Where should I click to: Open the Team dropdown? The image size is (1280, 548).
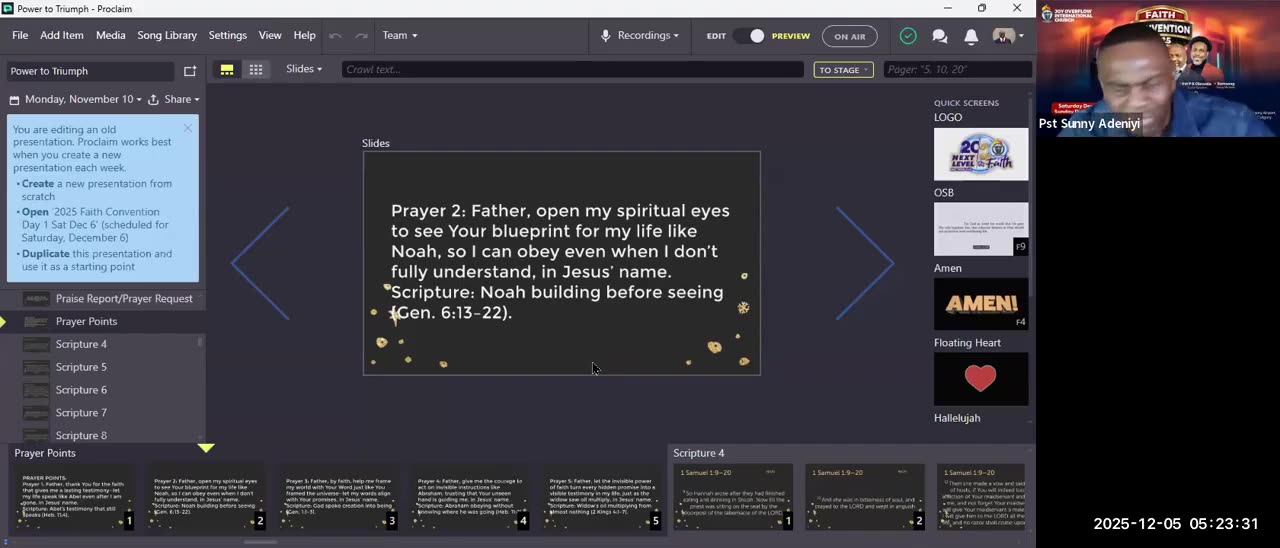pyautogui.click(x=400, y=35)
